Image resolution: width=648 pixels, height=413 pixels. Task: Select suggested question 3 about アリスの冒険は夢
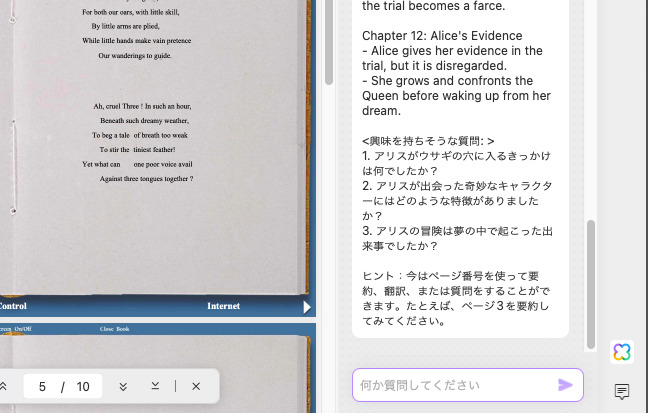[457, 239]
